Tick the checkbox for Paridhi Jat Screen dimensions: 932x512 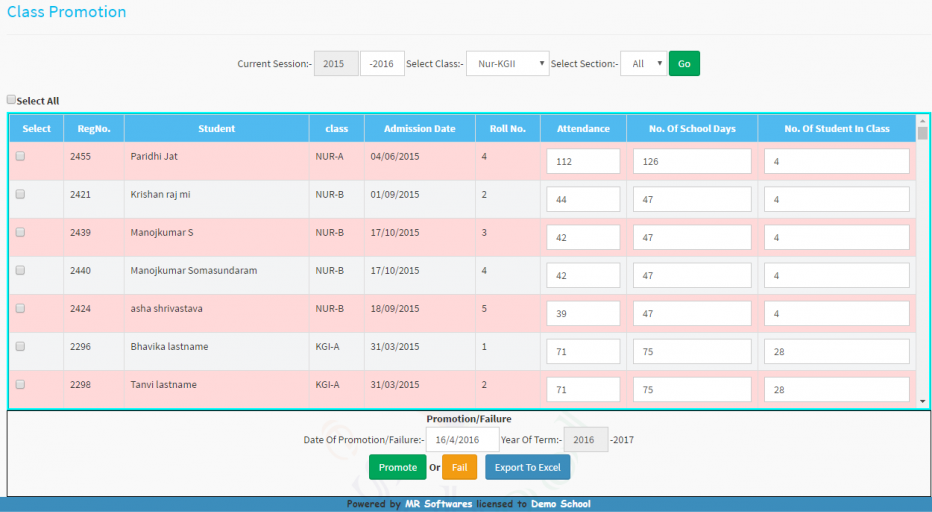coord(20,156)
